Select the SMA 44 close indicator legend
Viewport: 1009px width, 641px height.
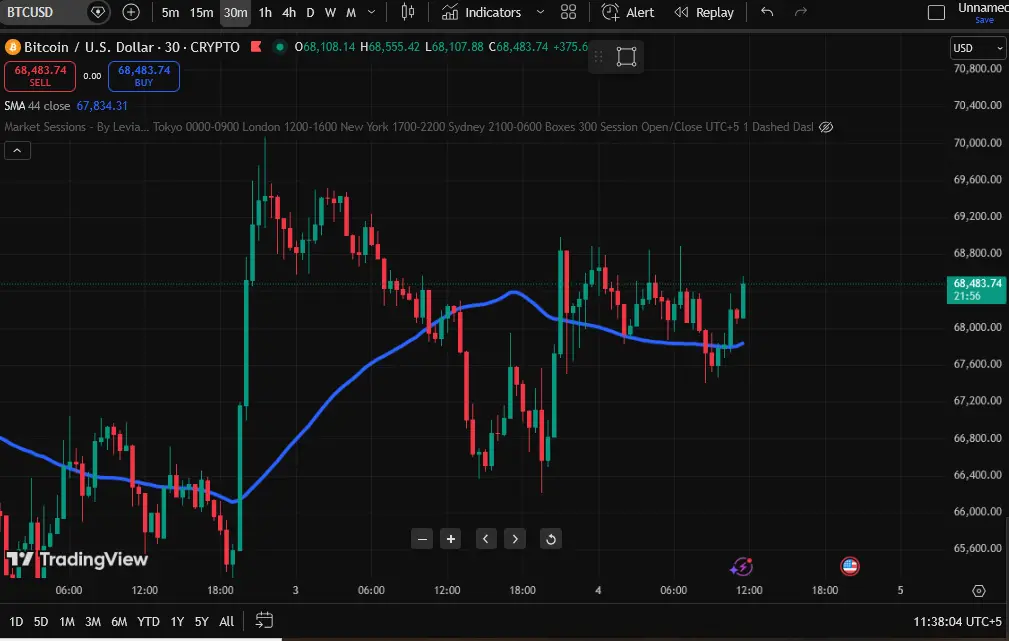click(x=37, y=106)
